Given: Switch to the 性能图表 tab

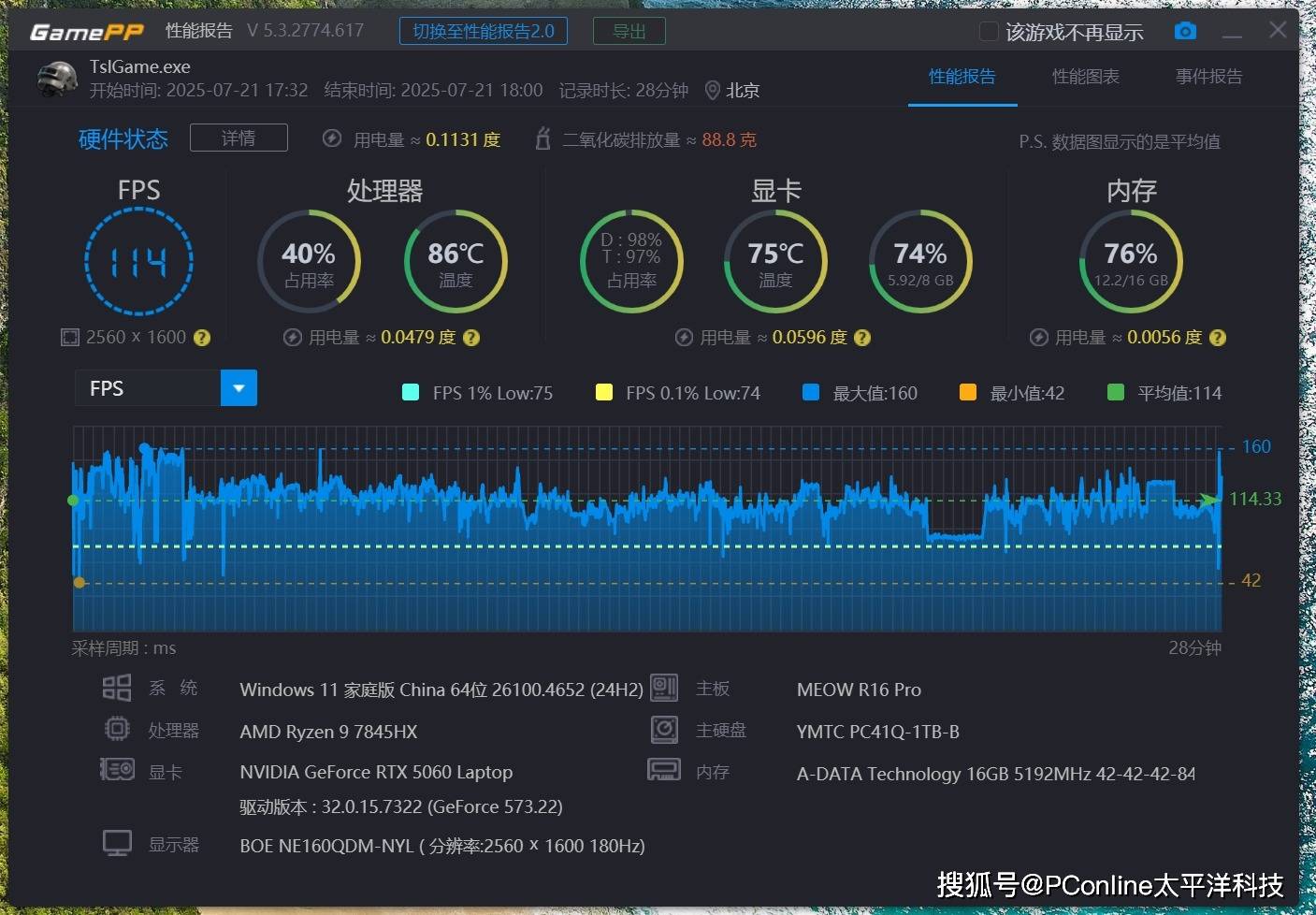Looking at the screenshot, I should point(1085,77).
